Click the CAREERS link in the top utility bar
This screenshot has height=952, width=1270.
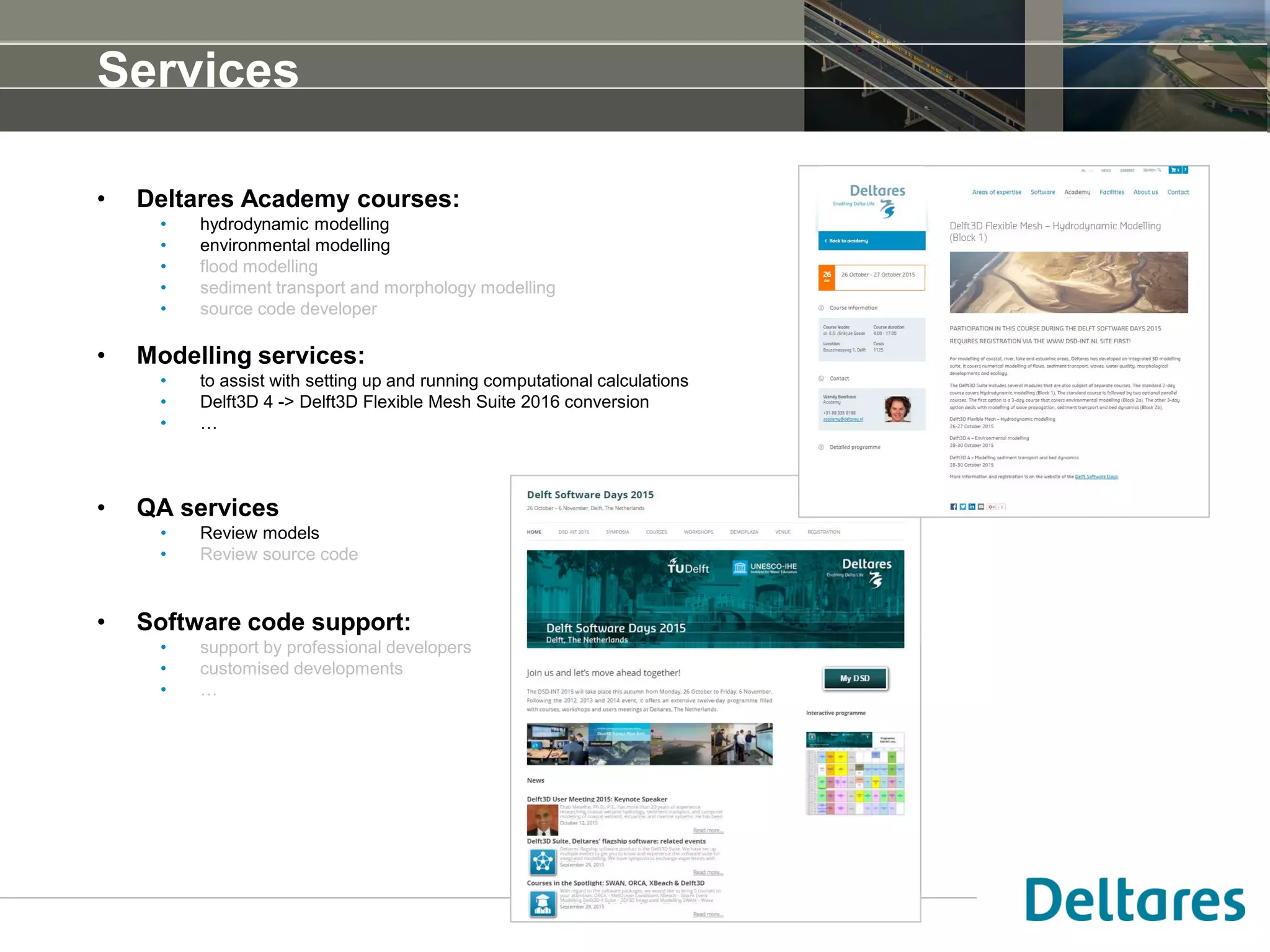pos(1127,170)
